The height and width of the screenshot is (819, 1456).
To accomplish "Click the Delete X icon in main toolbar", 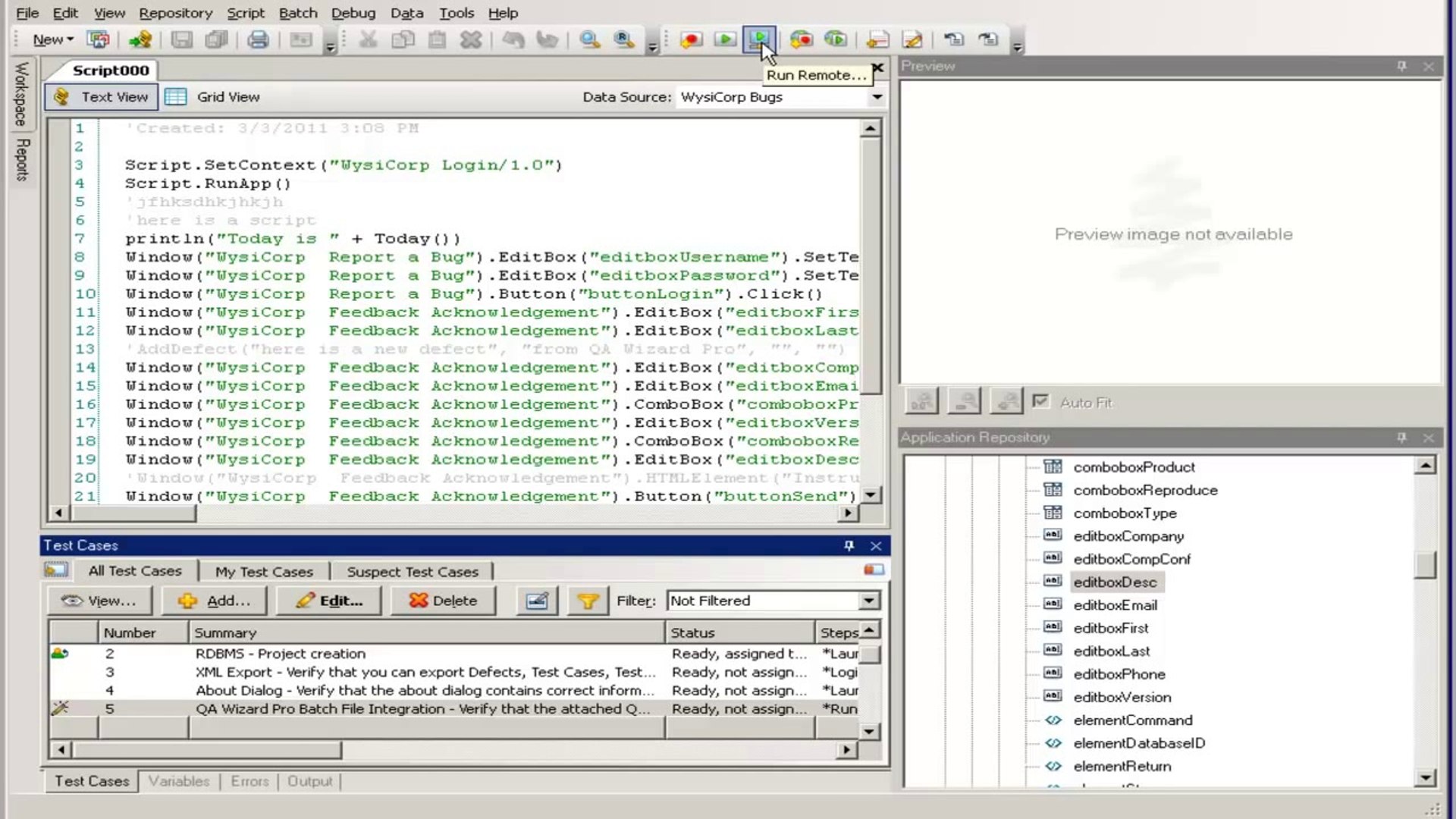I will [x=471, y=39].
